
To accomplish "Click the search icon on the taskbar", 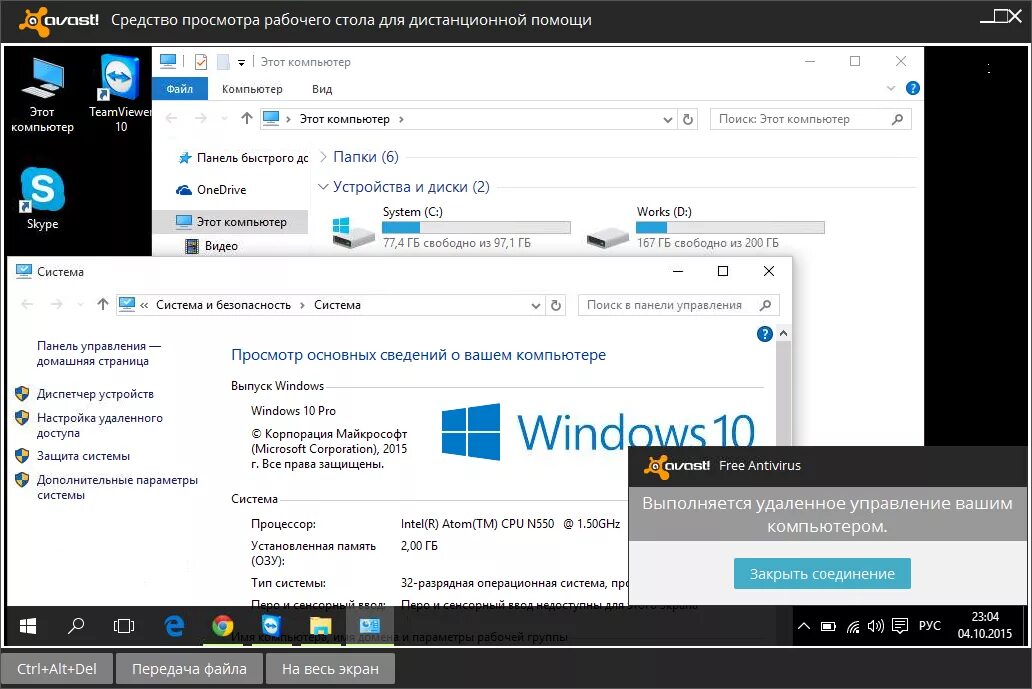I will coord(74,625).
